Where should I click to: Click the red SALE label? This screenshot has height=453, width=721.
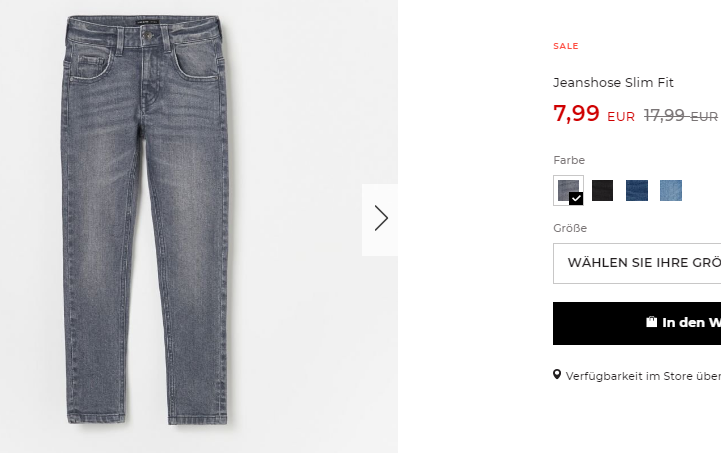coord(566,46)
